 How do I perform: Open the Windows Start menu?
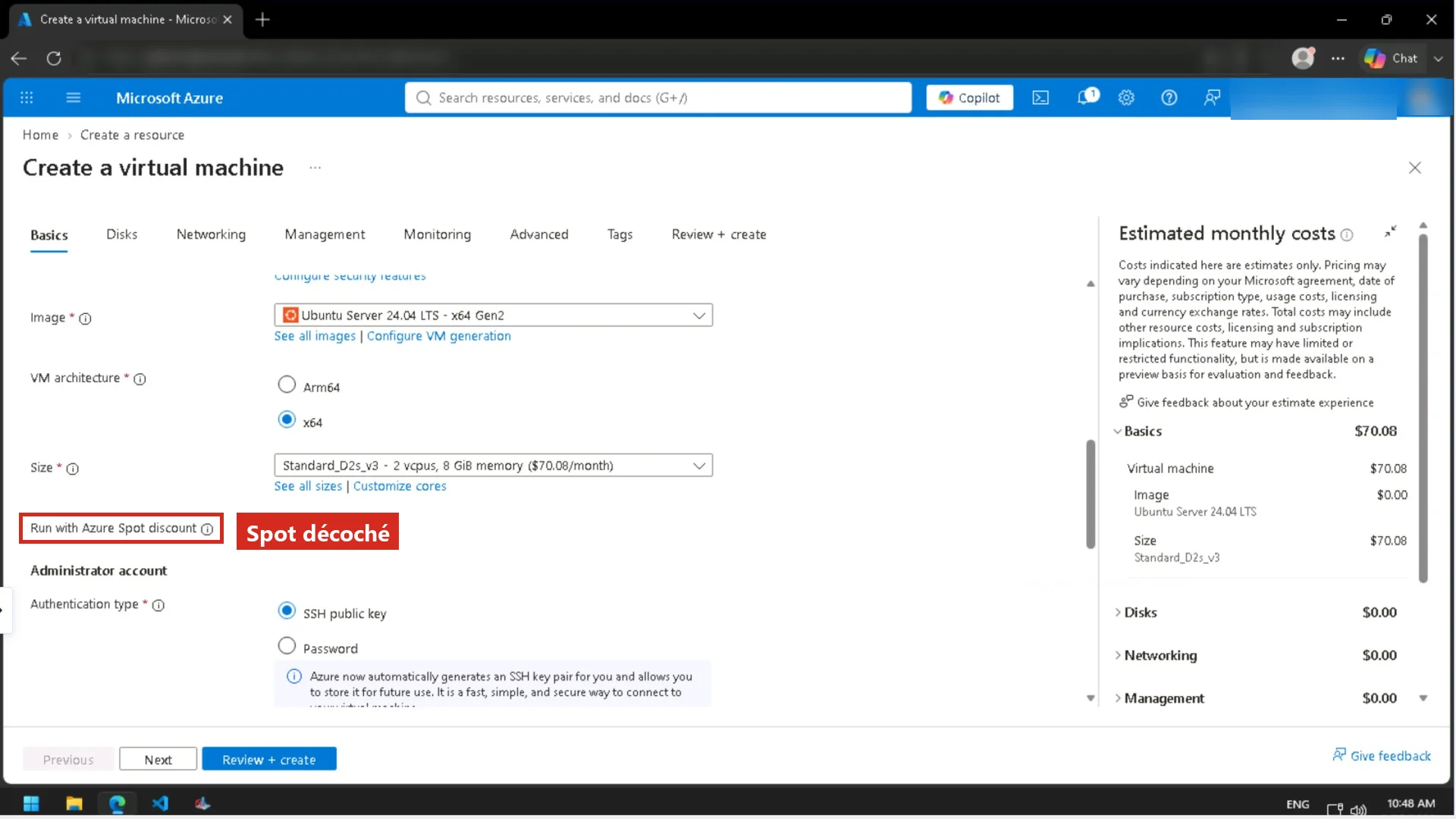(x=31, y=804)
